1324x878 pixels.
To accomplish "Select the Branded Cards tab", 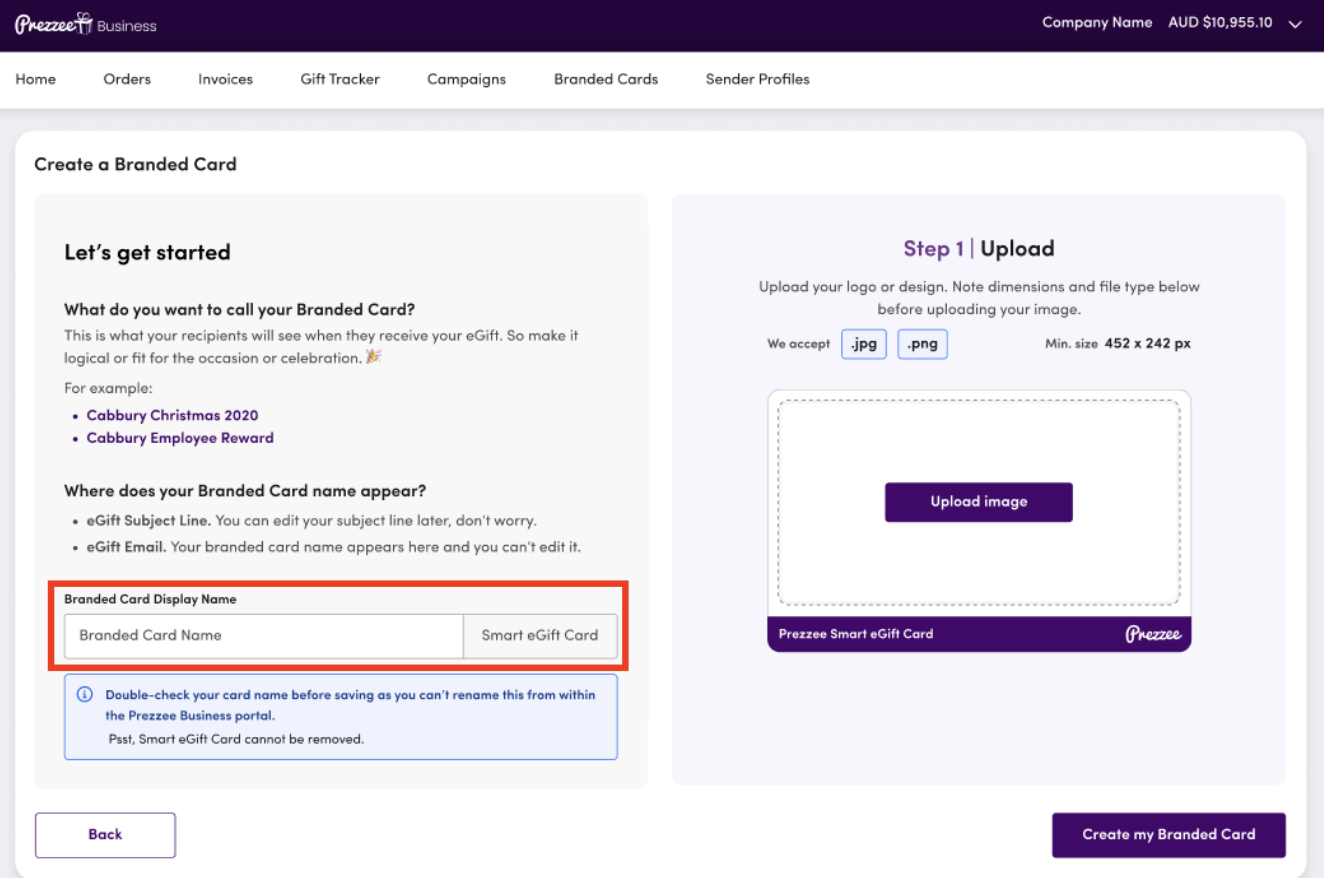I will coord(606,79).
